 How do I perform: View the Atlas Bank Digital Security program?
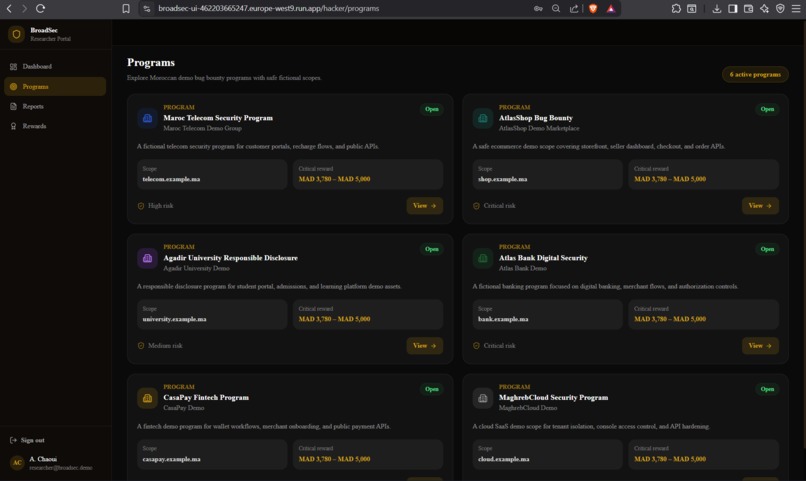(760, 345)
